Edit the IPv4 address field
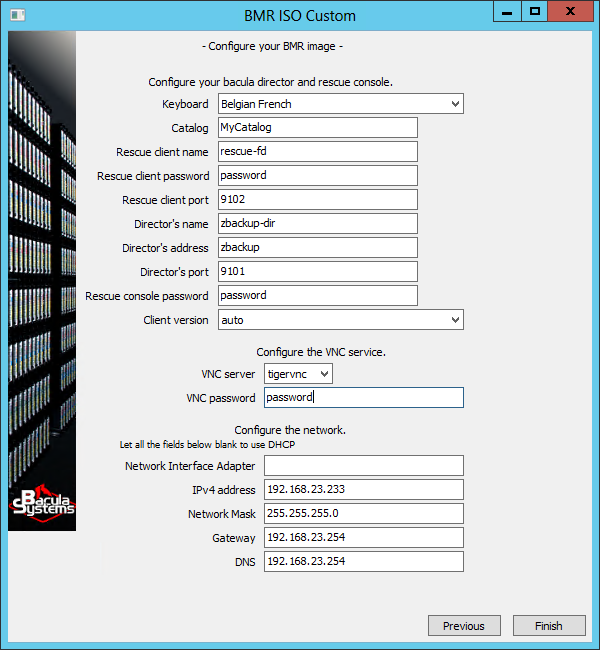The height and width of the screenshot is (650, 600). pos(364,490)
